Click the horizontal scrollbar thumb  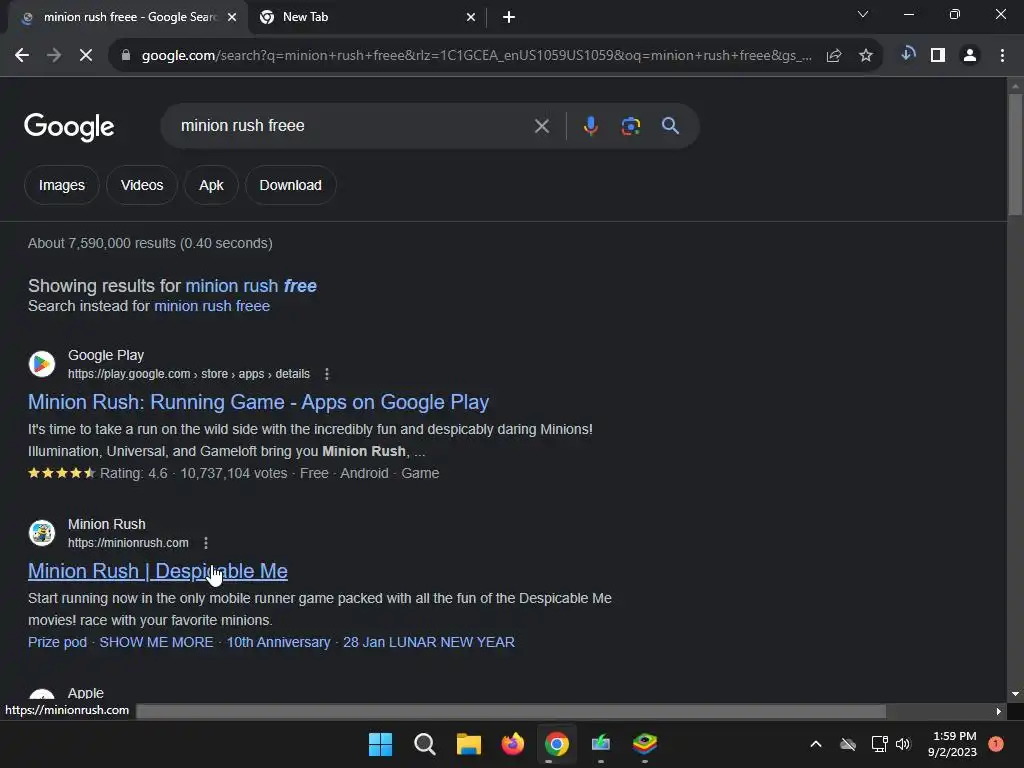coord(511,711)
